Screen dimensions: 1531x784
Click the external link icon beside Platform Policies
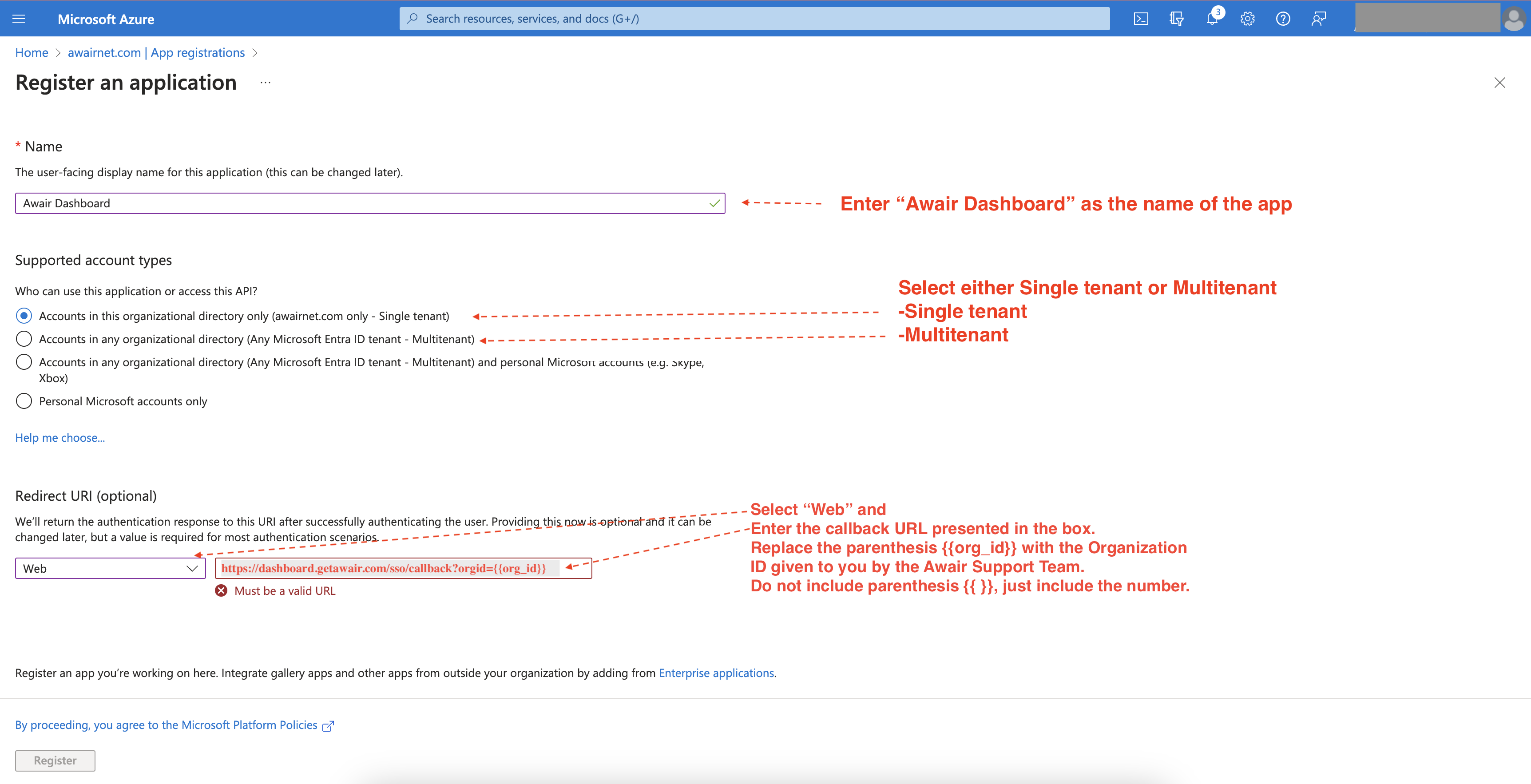click(x=328, y=726)
